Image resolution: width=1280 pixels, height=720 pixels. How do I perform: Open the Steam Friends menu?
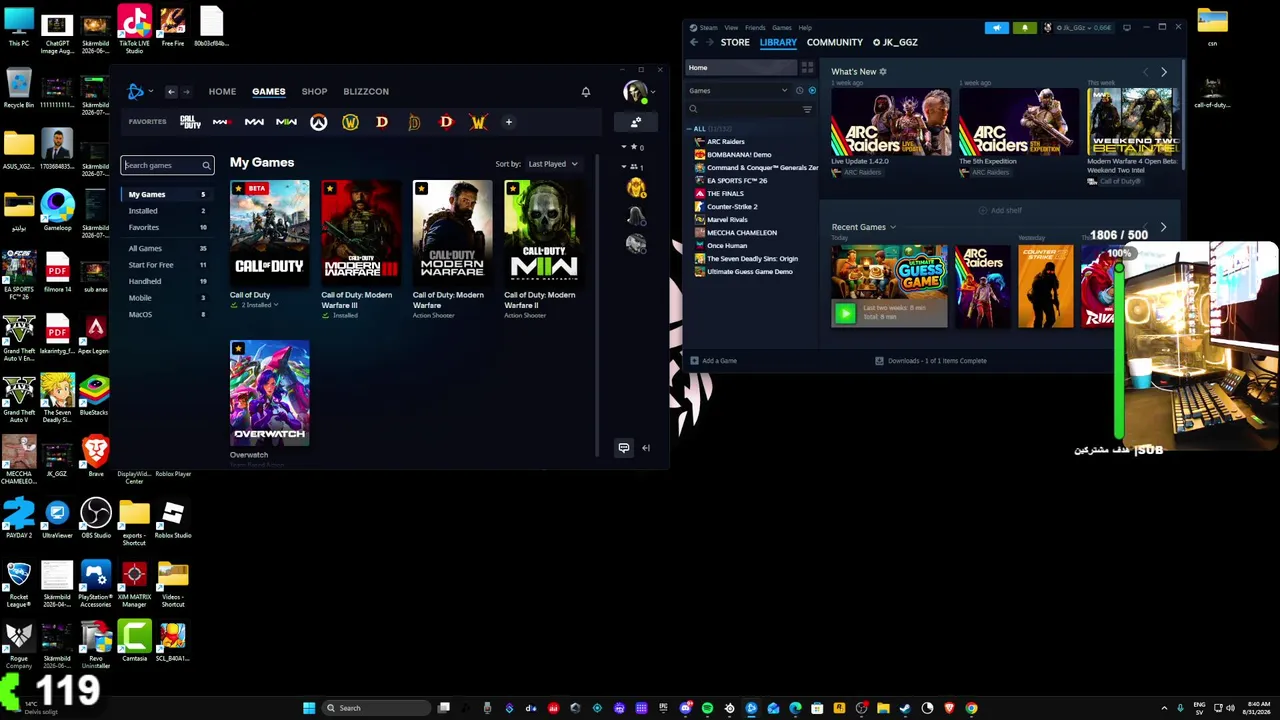pyautogui.click(x=755, y=28)
